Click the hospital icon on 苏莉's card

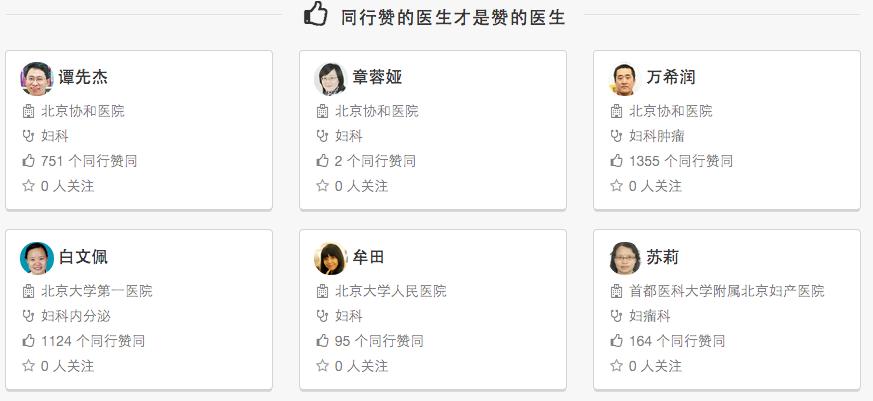(x=616, y=291)
